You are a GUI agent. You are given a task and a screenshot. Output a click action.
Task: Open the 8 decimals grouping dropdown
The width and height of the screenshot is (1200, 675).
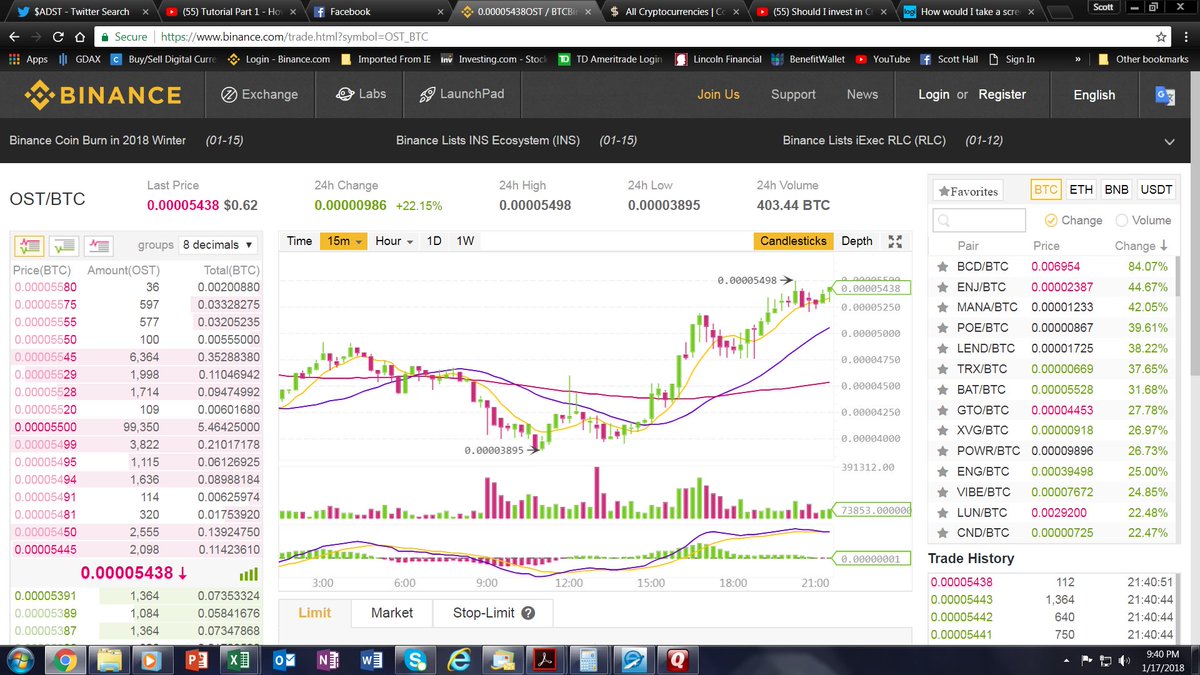(x=218, y=245)
